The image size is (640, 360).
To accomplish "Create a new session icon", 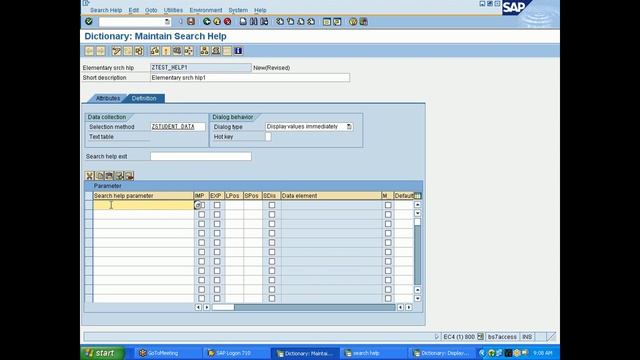I will pos(327,22).
